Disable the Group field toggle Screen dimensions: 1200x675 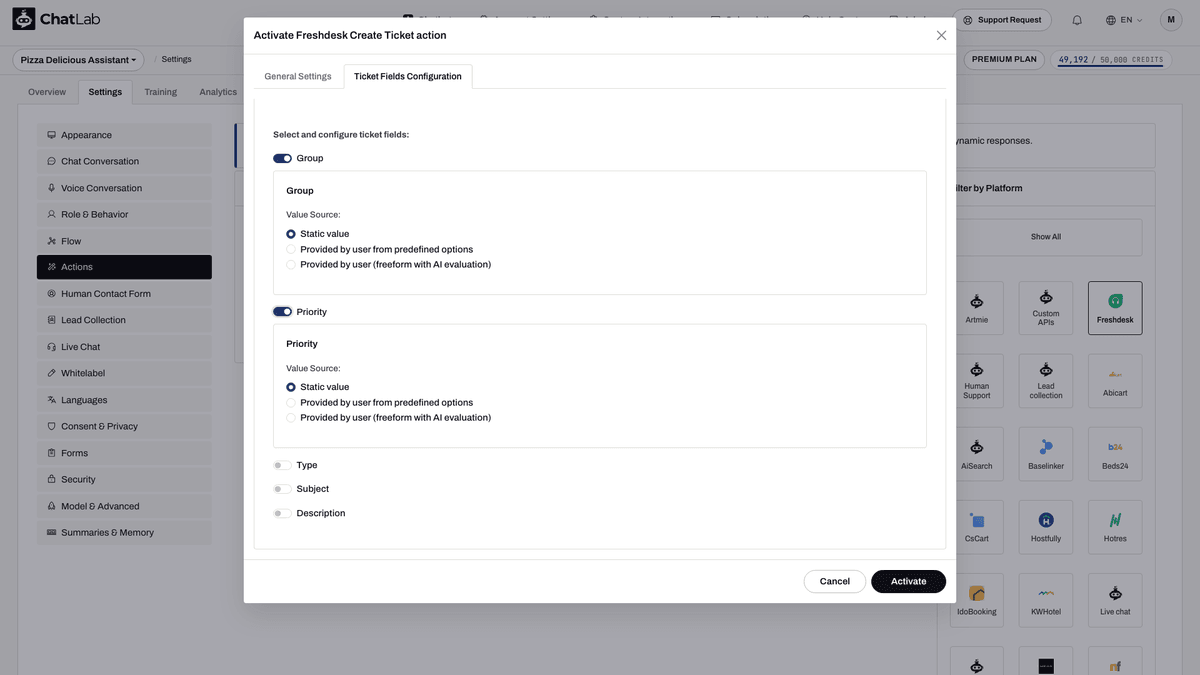(282, 158)
